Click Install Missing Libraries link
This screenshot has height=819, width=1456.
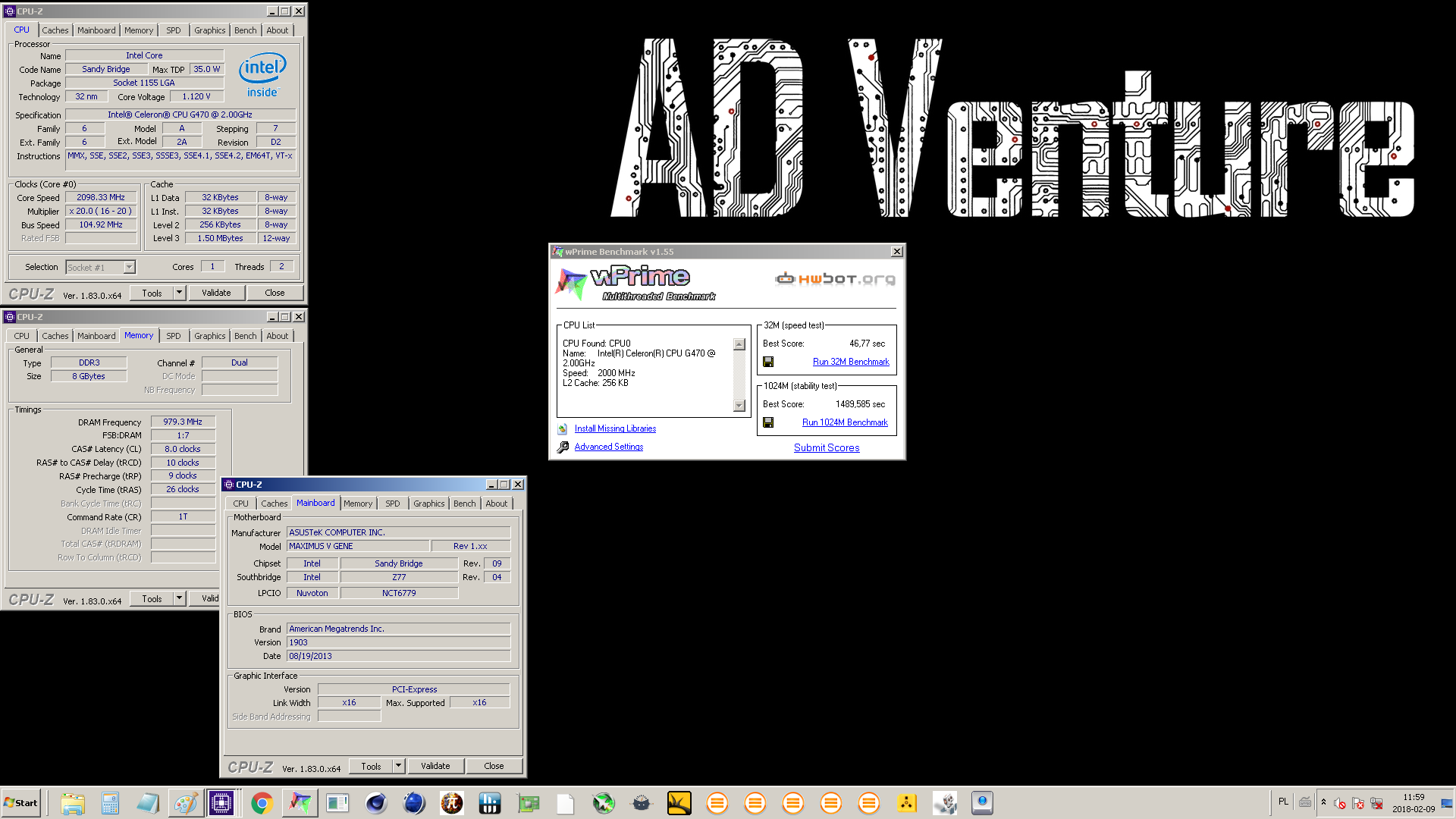(x=616, y=428)
